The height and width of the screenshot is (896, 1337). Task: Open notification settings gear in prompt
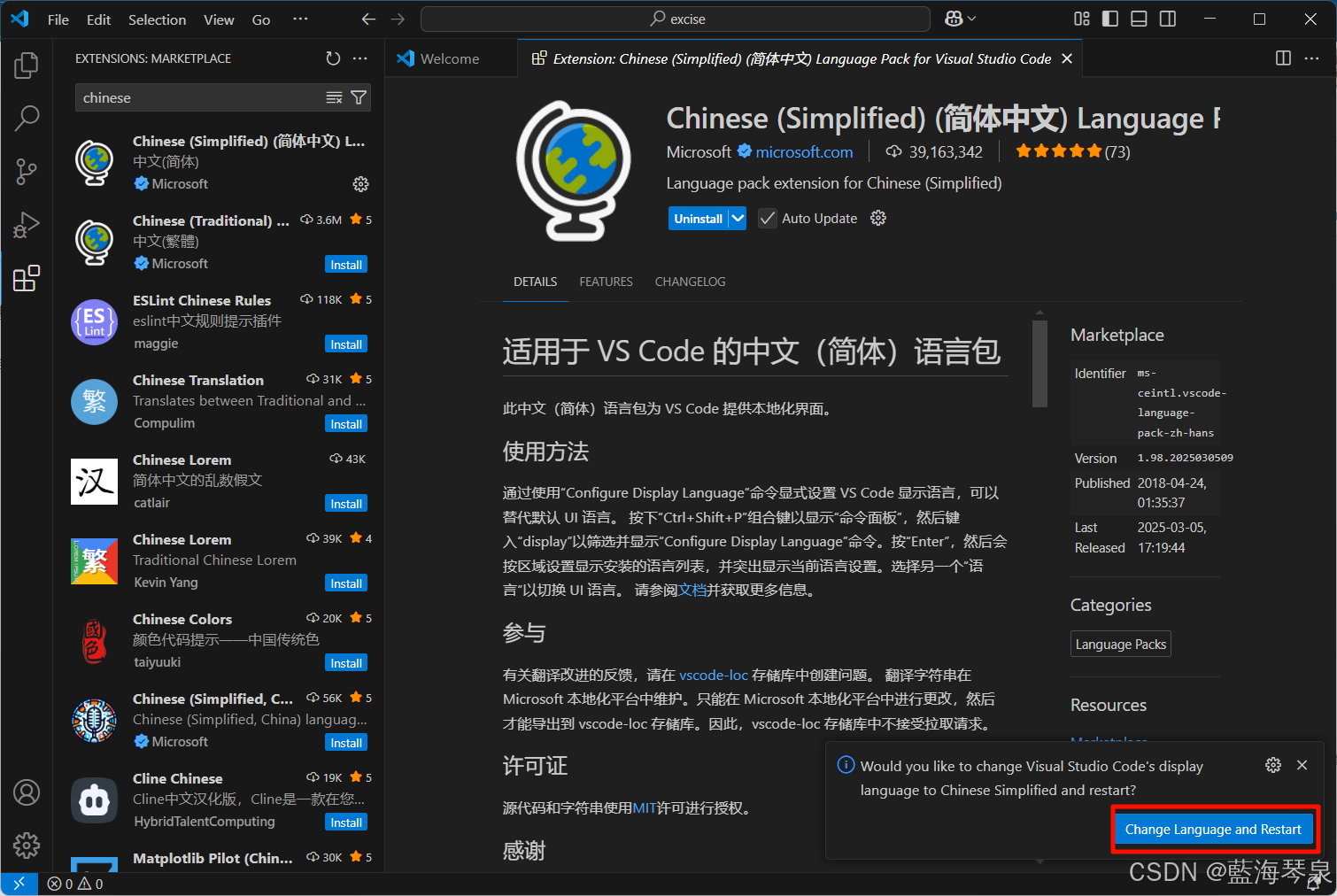tap(1273, 765)
